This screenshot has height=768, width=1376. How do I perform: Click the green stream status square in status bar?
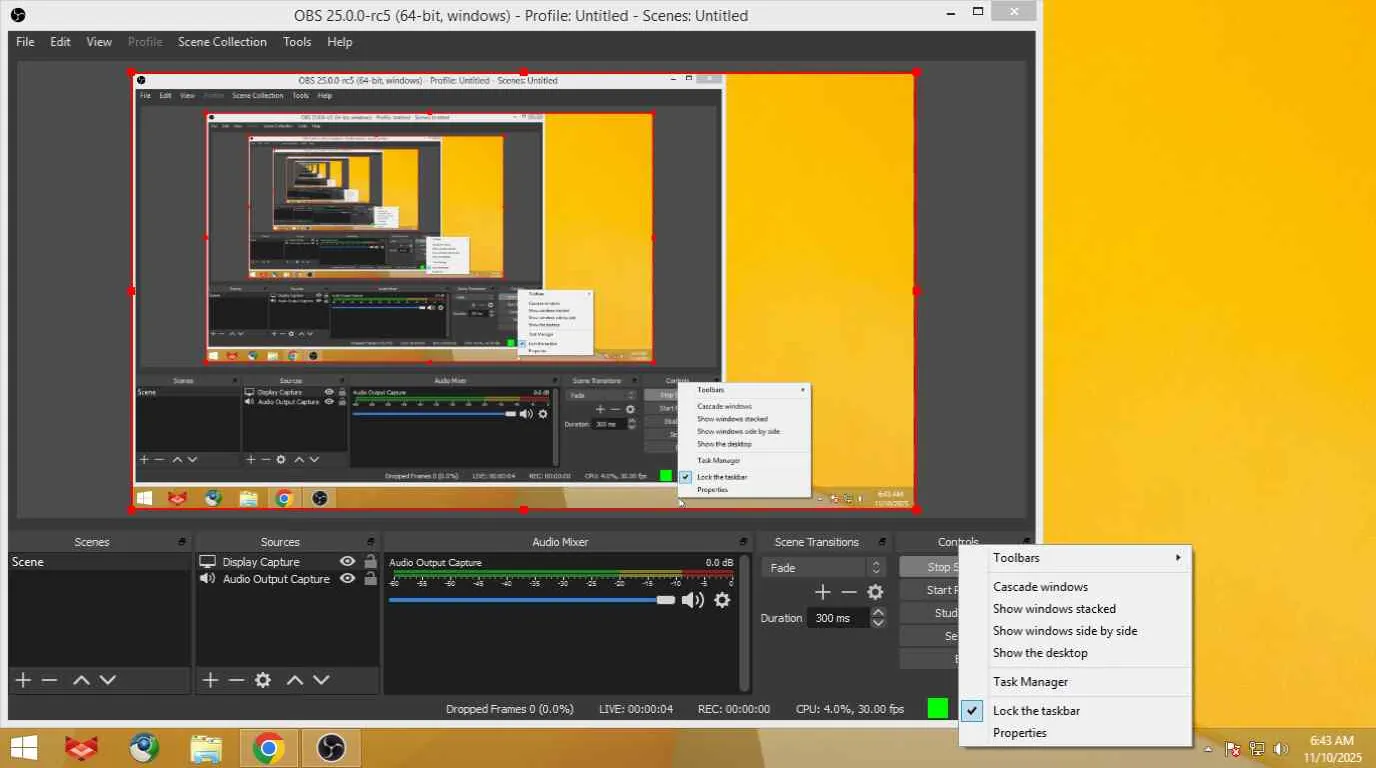click(937, 708)
